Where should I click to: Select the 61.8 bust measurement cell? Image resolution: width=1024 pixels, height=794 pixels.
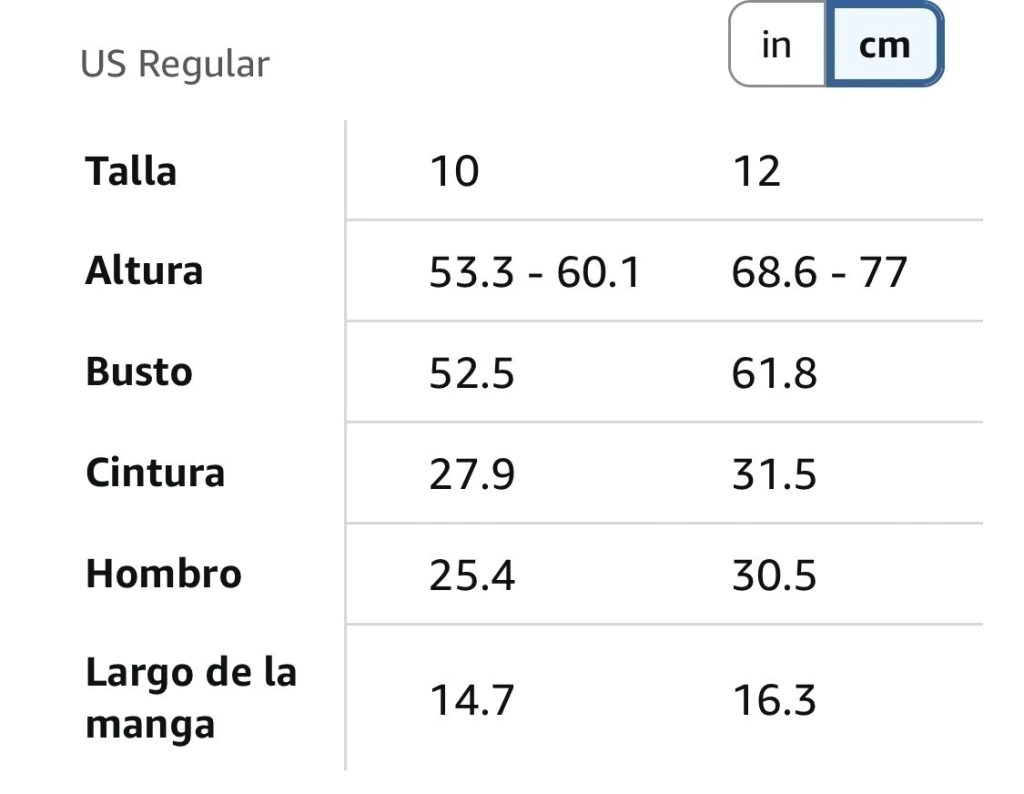774,374
